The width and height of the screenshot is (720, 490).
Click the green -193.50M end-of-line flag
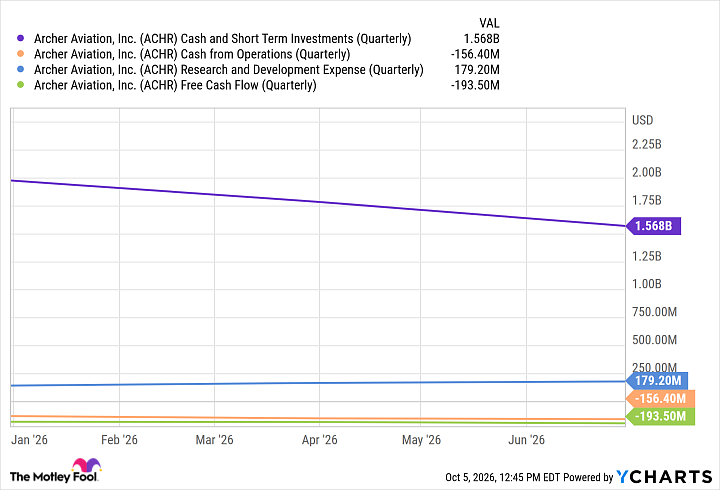click(x=660, y=417)
